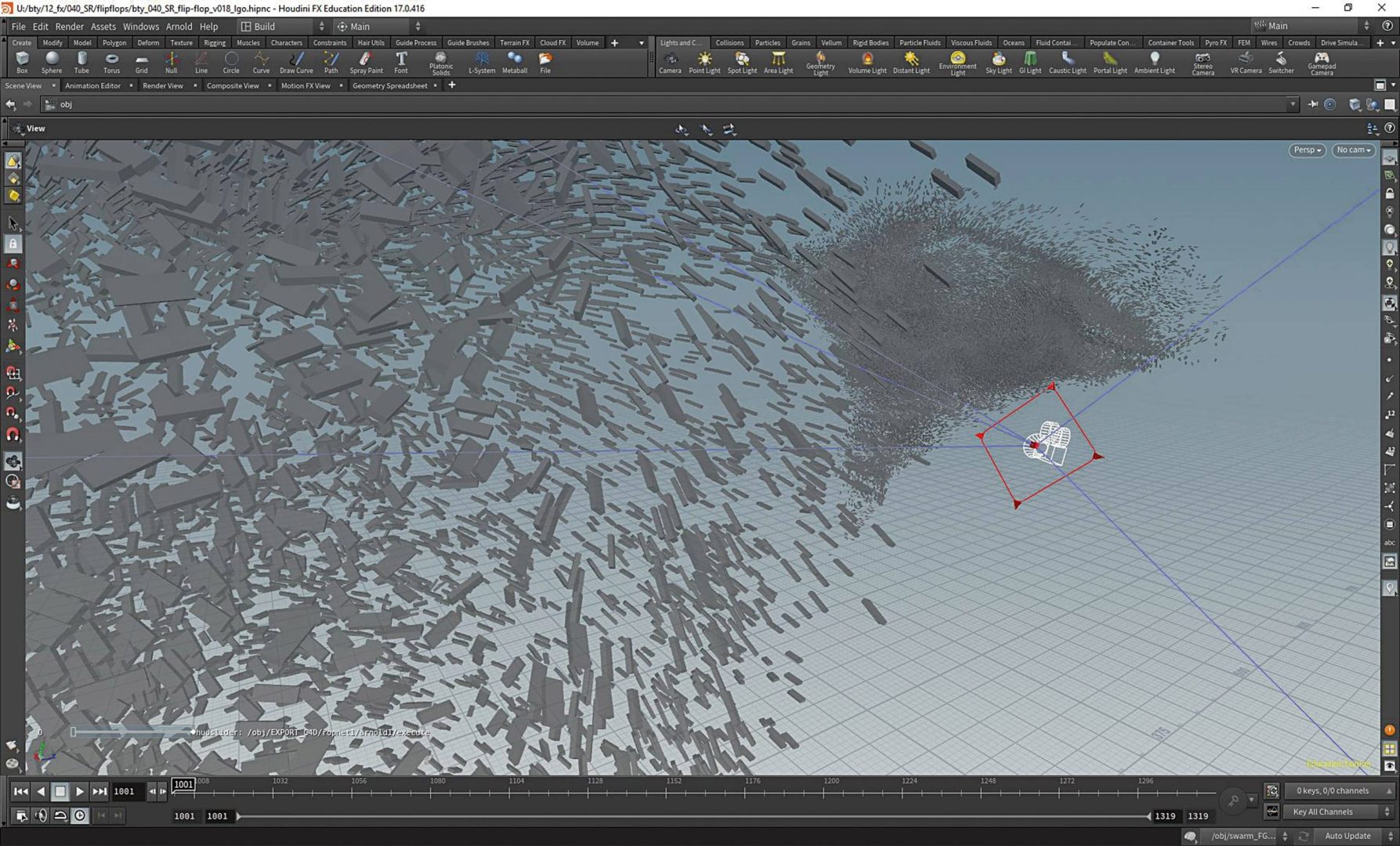
Task: Toggle real-time playback mode
Action: [60, 815]
